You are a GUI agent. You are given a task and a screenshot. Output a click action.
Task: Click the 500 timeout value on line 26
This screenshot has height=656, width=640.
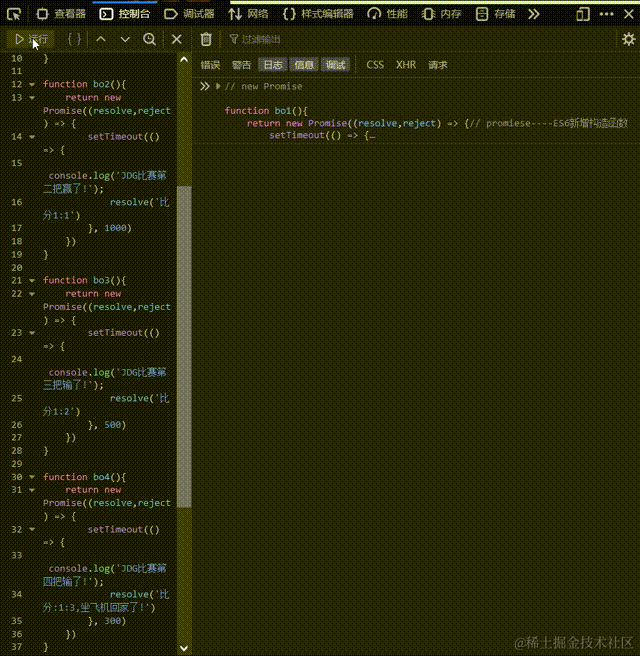click(113, 425)
